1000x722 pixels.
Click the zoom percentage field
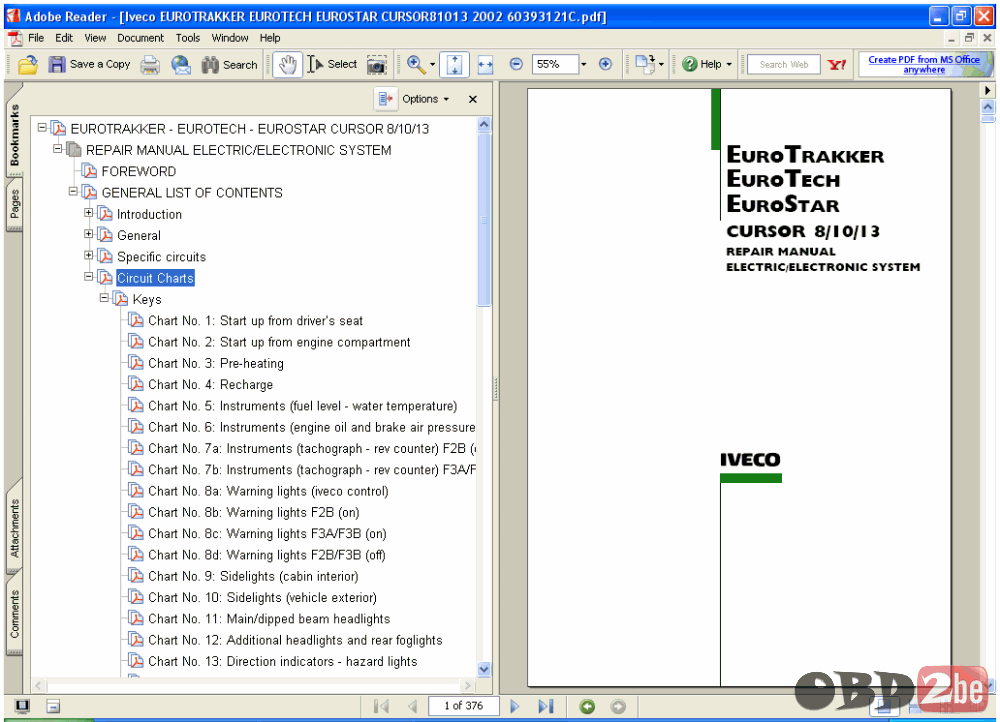(x=555, y=64)
